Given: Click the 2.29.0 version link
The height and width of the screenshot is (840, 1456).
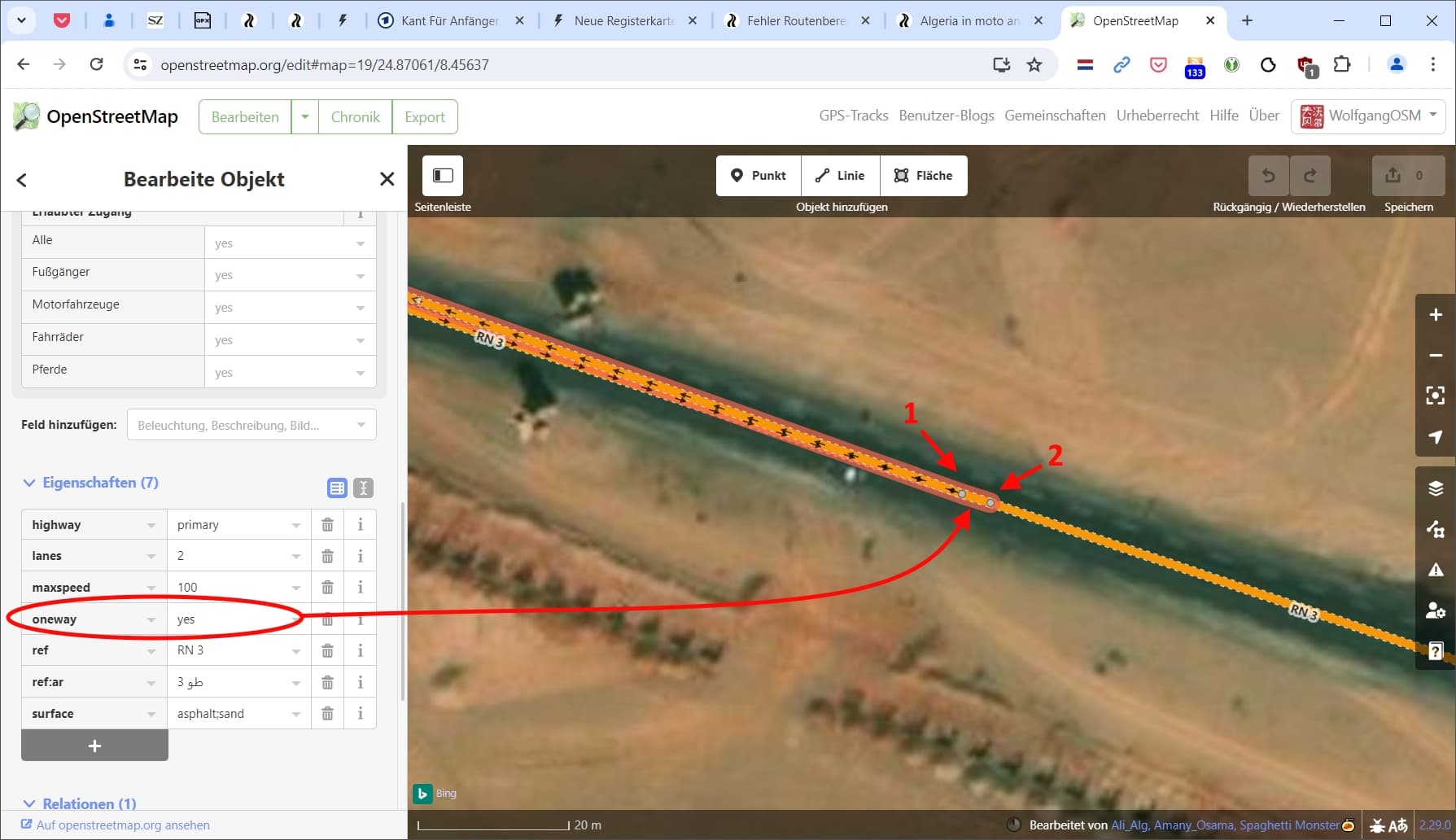Looking at the screenshot, I should tap(1435, 825).
